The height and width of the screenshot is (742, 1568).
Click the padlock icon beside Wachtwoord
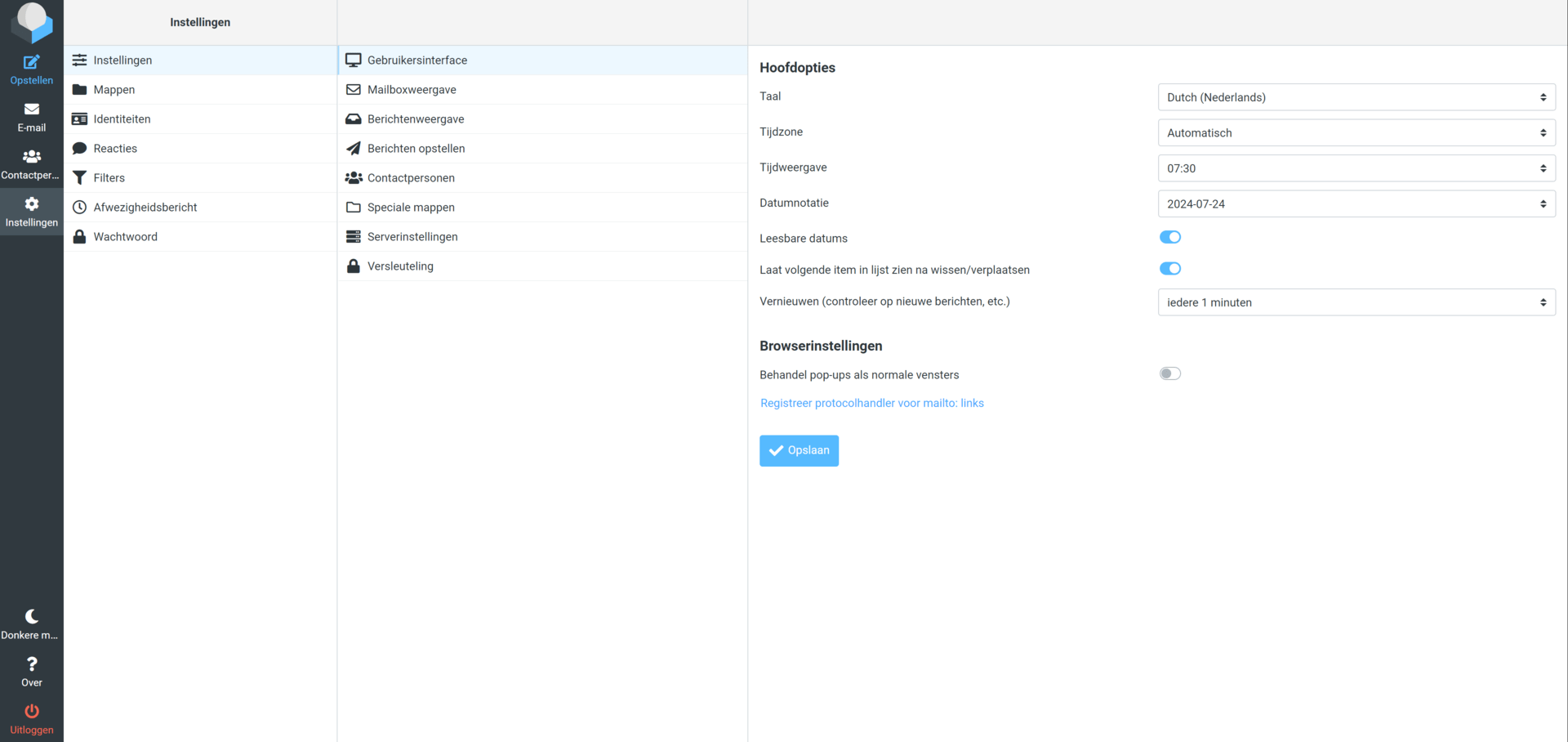[79, 236]
